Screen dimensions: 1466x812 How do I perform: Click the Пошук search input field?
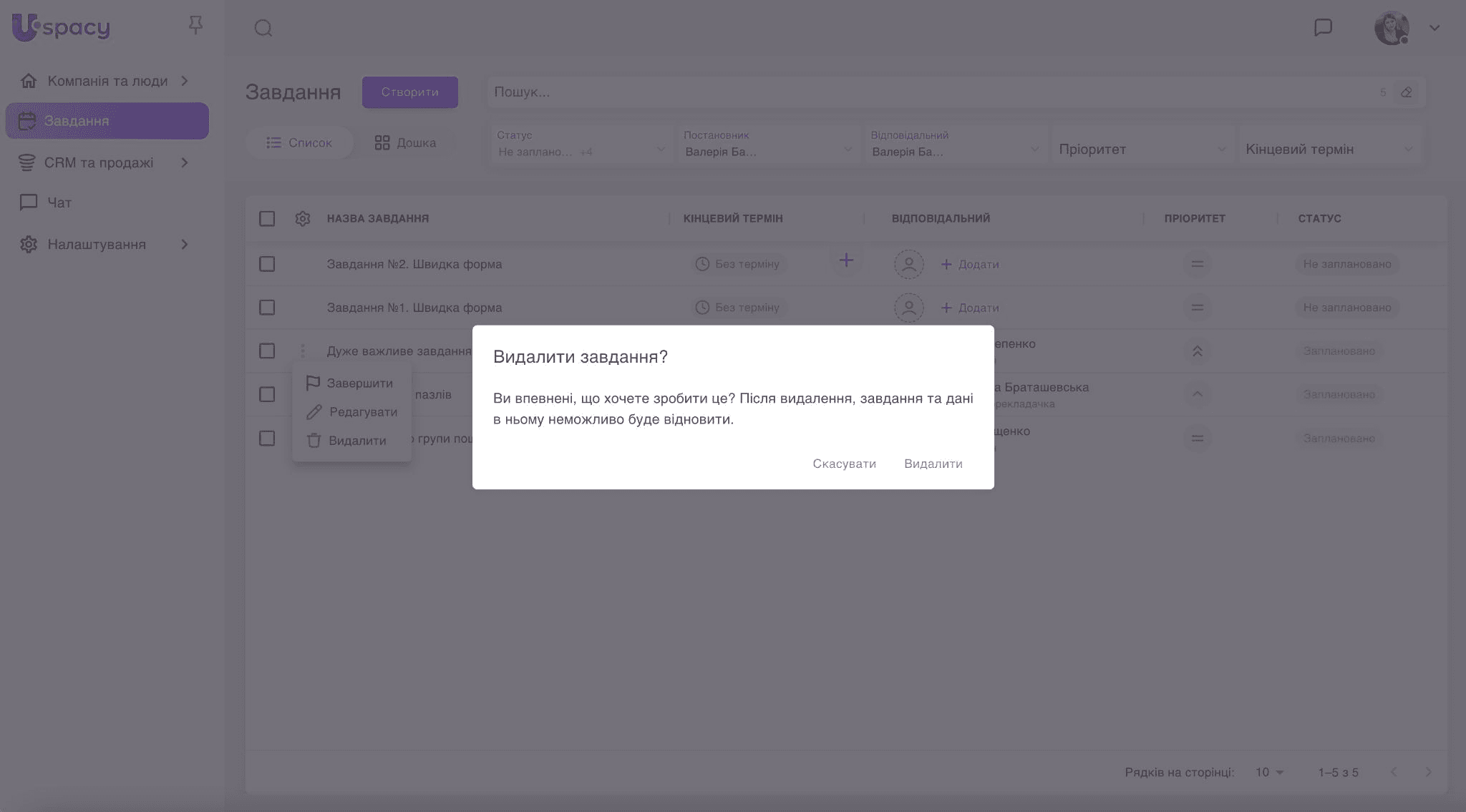931,92
